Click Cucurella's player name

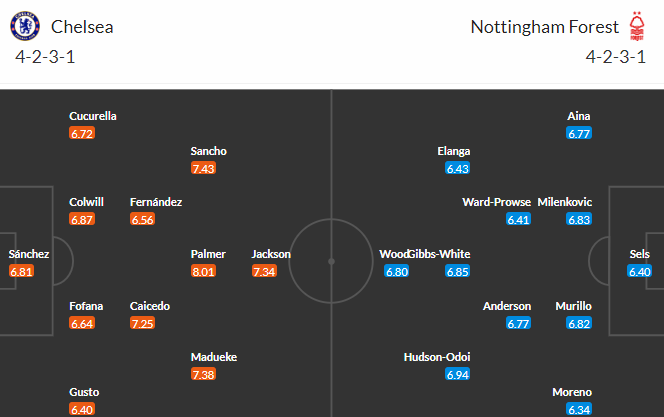[x=93, y=116]
